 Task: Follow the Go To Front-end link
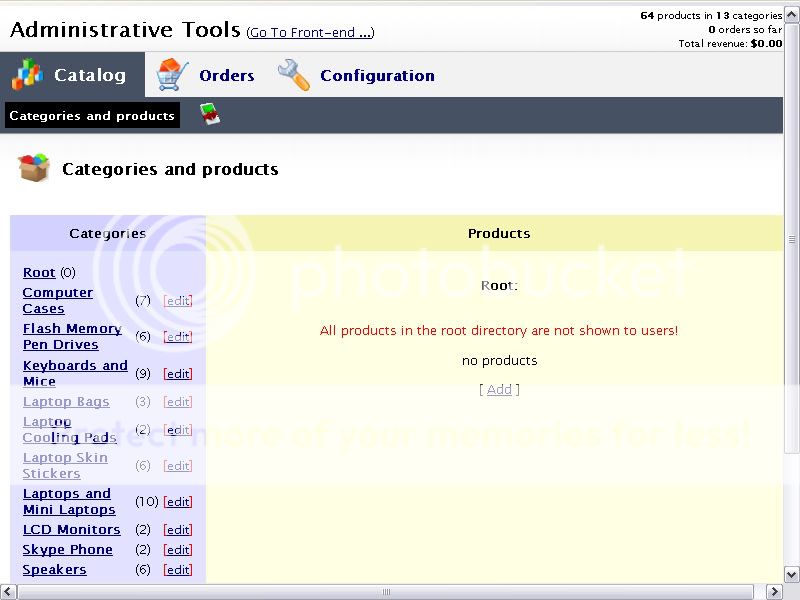point(310,33)
